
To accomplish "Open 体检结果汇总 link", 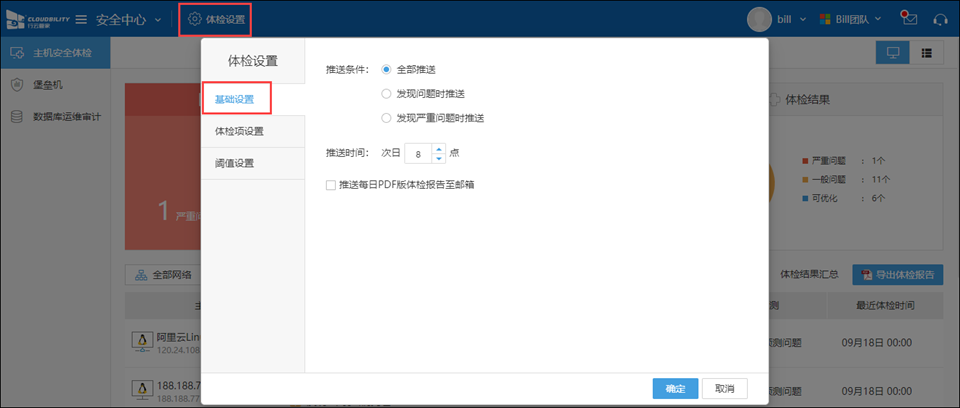I will click(x=809, y=274).
